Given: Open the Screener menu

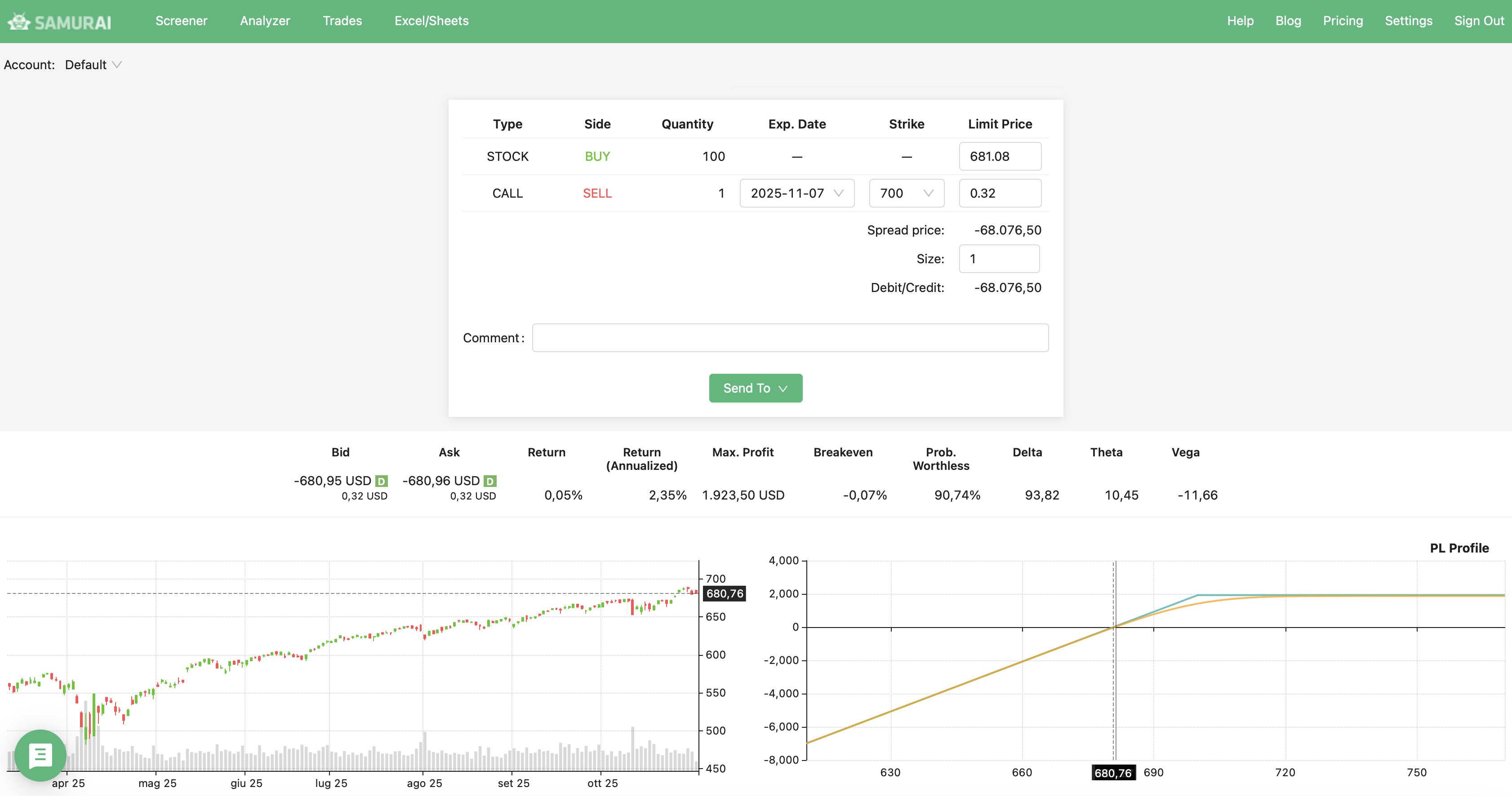Looking at the screenshot, I should tap(182, 21).
